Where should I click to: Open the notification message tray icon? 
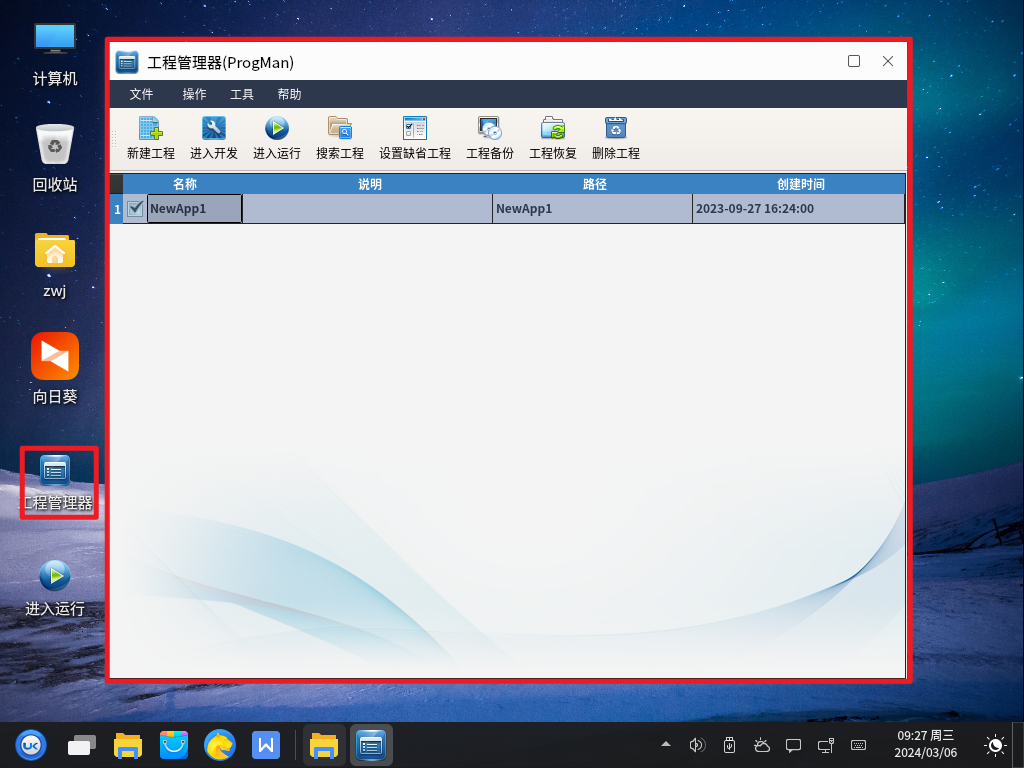[x=793, y=745]
